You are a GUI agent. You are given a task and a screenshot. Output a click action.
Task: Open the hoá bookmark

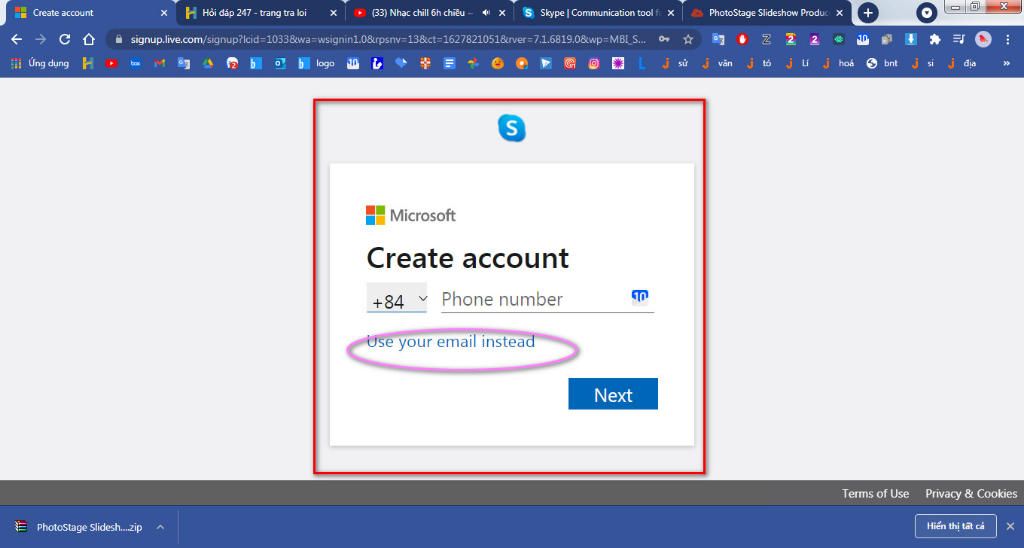[x=838, y=63]
